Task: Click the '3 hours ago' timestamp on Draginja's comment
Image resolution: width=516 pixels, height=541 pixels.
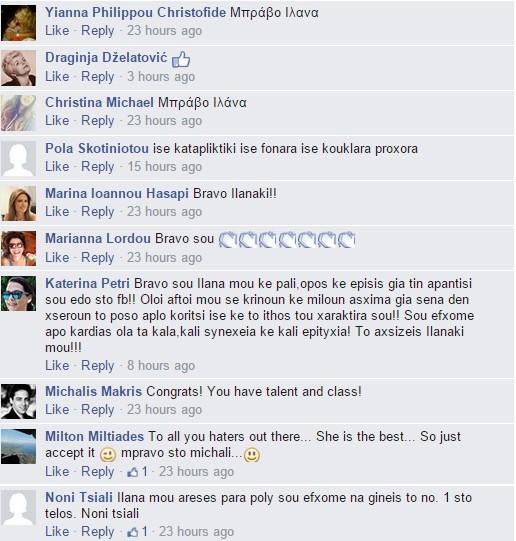Action: [161, 77]
